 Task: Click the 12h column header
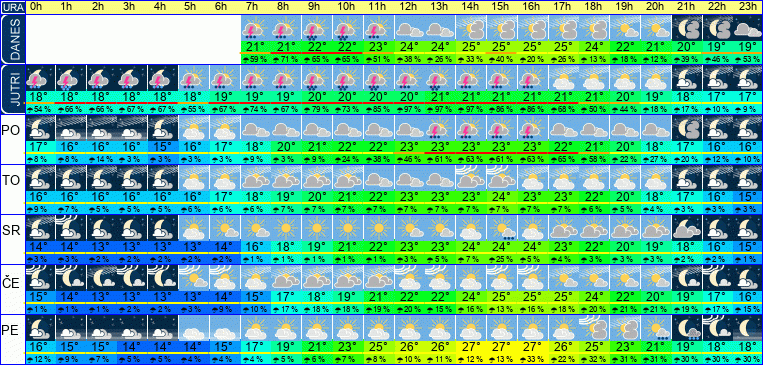coord(409,7)
